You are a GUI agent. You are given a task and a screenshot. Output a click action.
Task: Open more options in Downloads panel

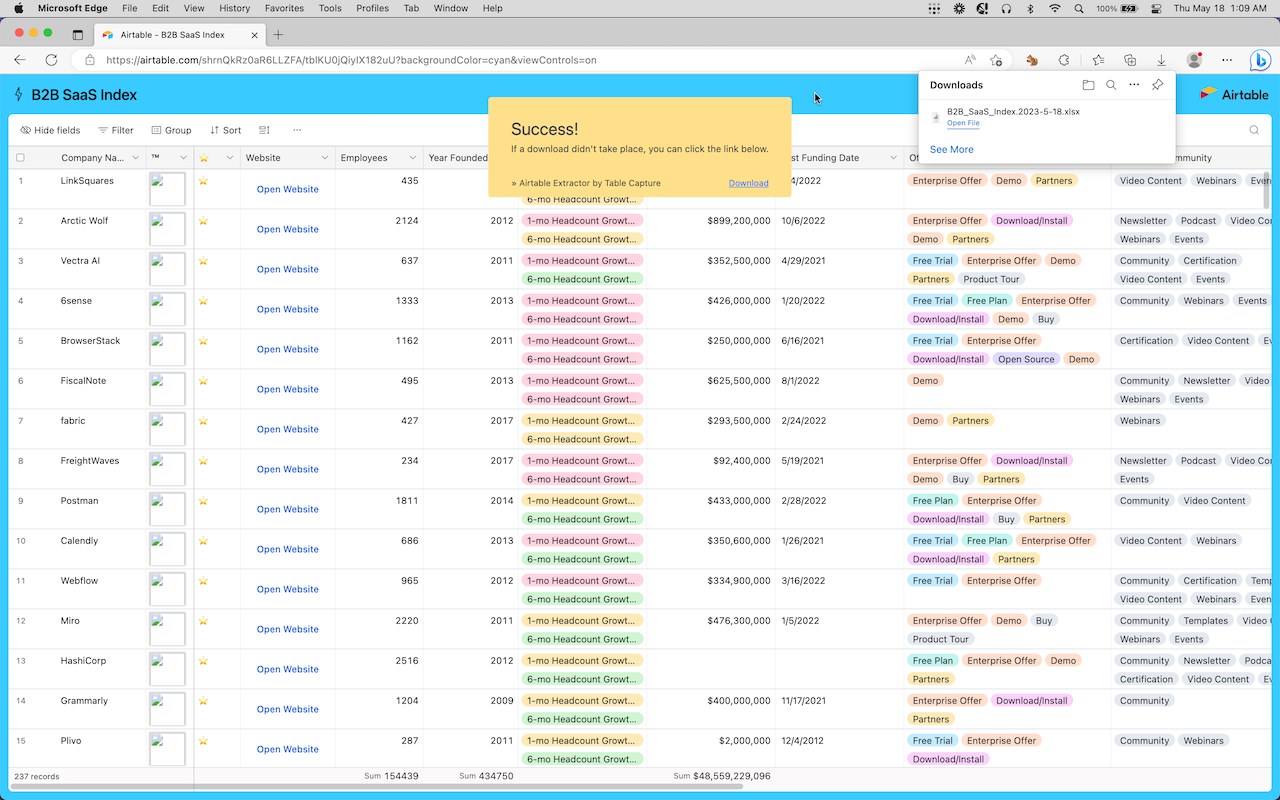pyautogui.click(x=1134, y=85)
